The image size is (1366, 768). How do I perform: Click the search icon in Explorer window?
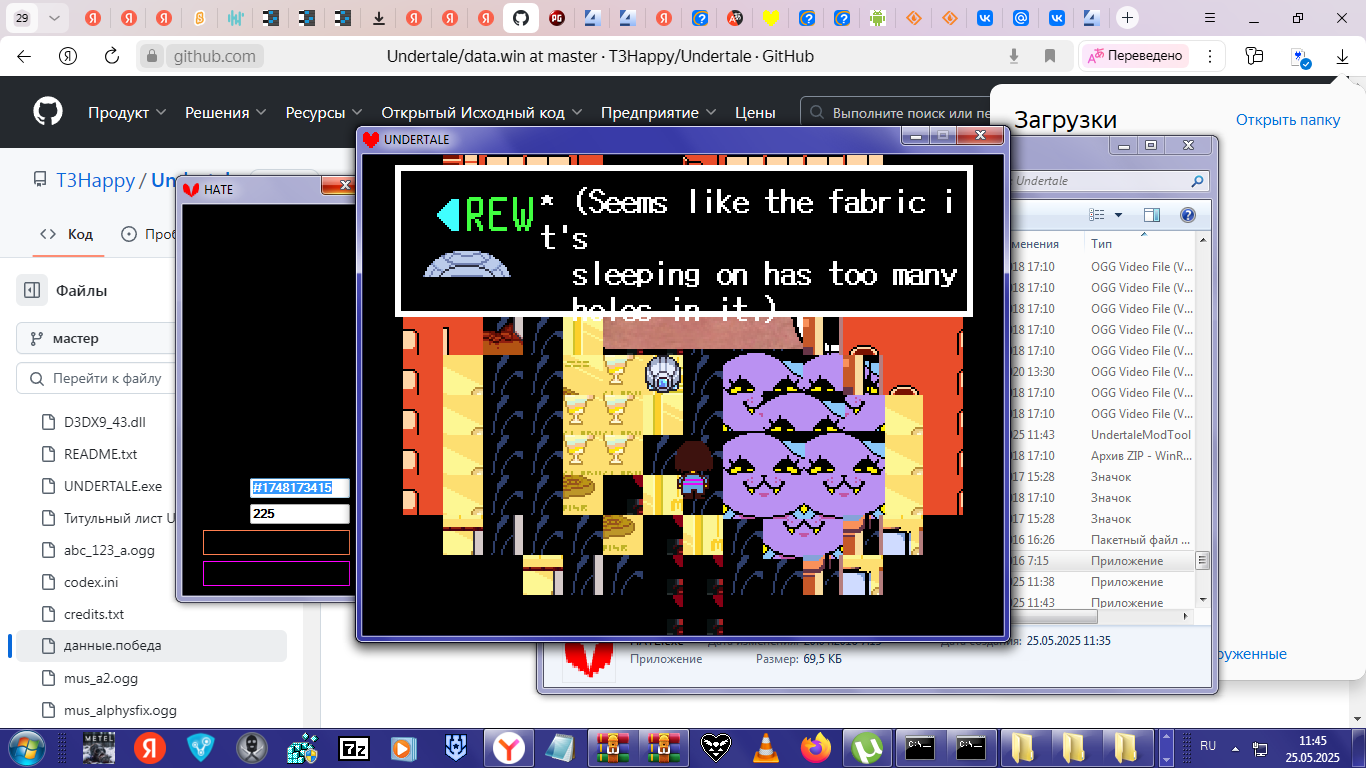tap(1198, 182)
